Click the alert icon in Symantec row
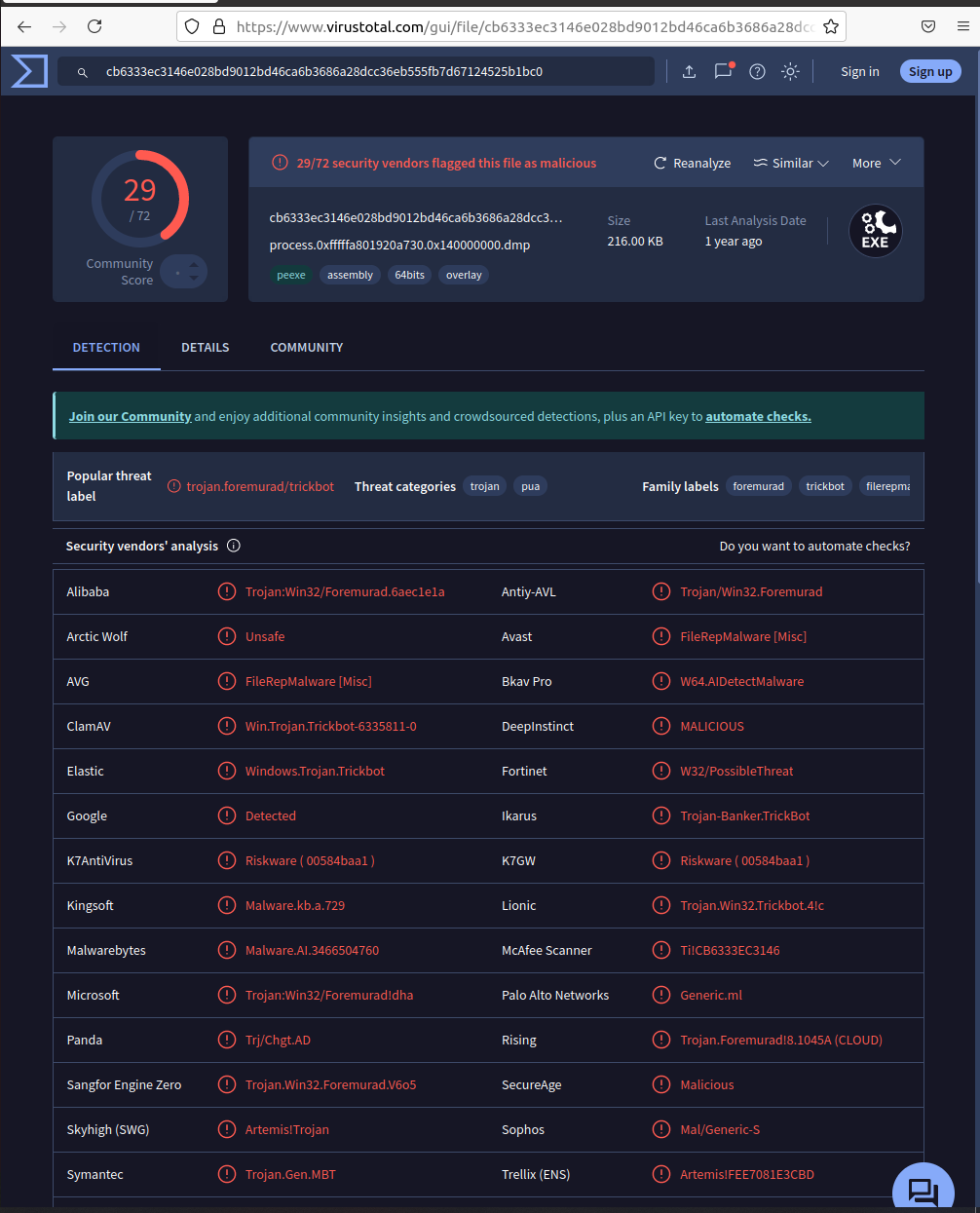This screenshot has height=1213, width=980. point(227,1174)
